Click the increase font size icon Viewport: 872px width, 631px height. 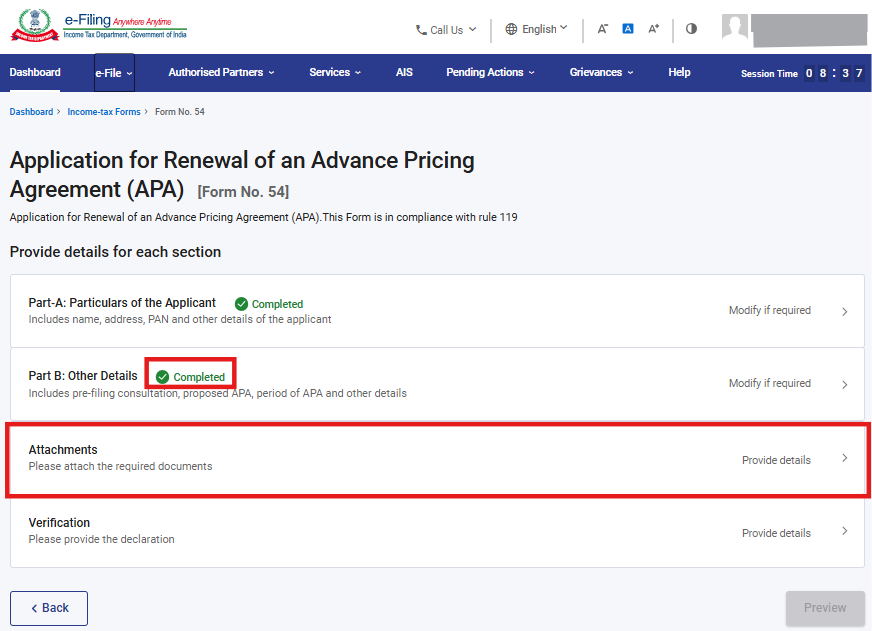[x=653, y=29]
